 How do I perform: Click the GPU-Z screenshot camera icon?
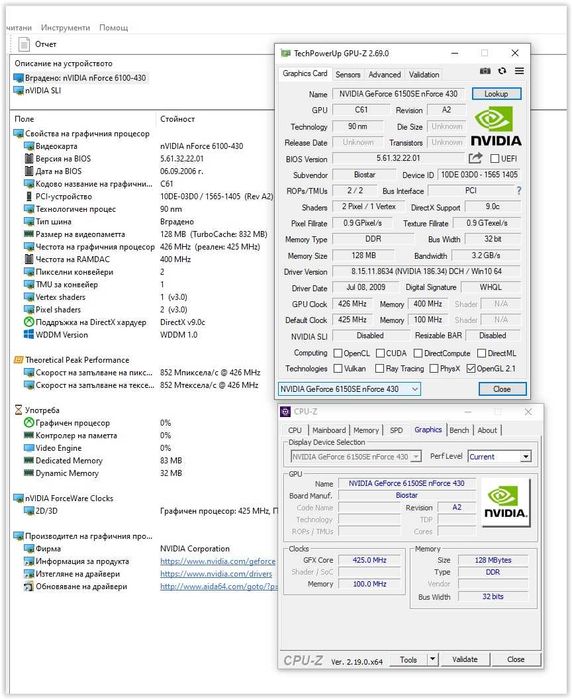pos(485,71)
